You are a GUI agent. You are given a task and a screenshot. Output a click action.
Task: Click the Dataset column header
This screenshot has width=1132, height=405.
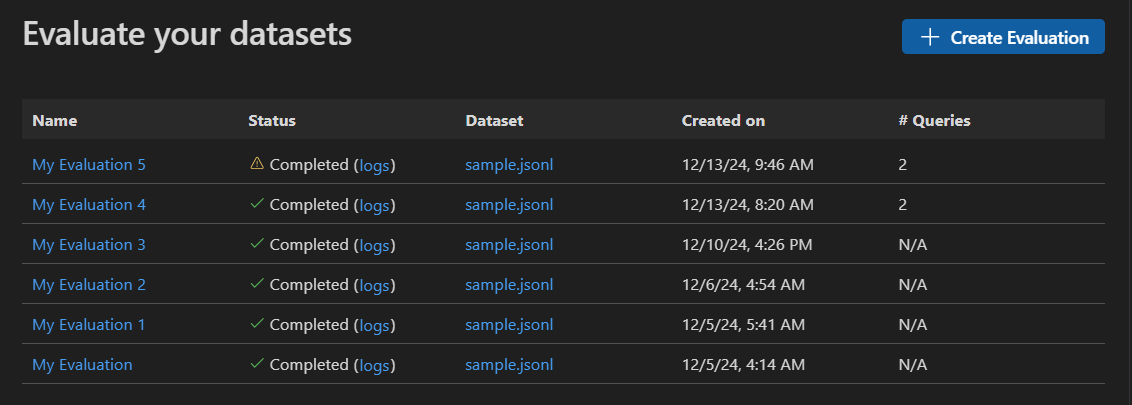coord(494,121)
